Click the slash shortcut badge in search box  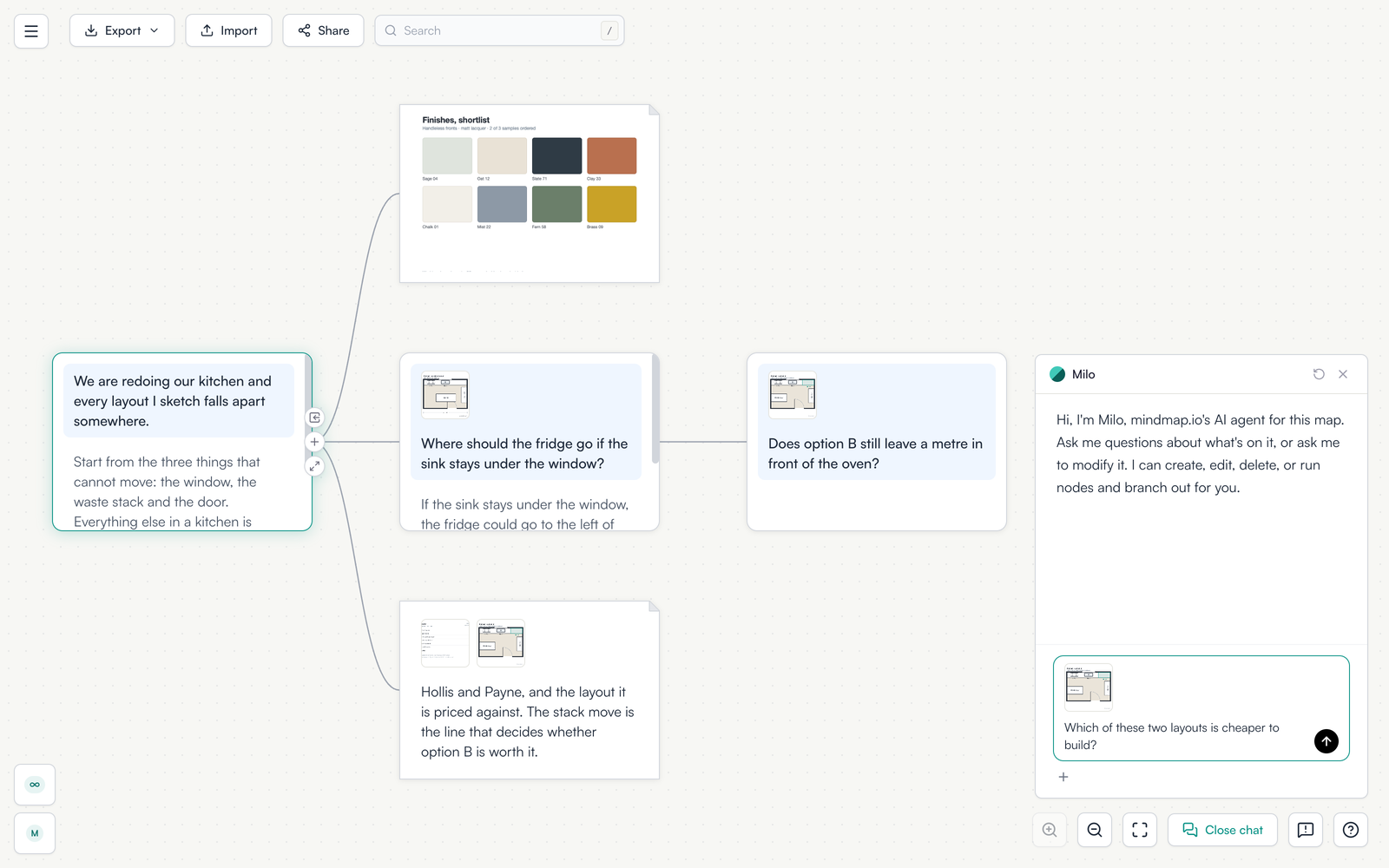pos(609,30)
